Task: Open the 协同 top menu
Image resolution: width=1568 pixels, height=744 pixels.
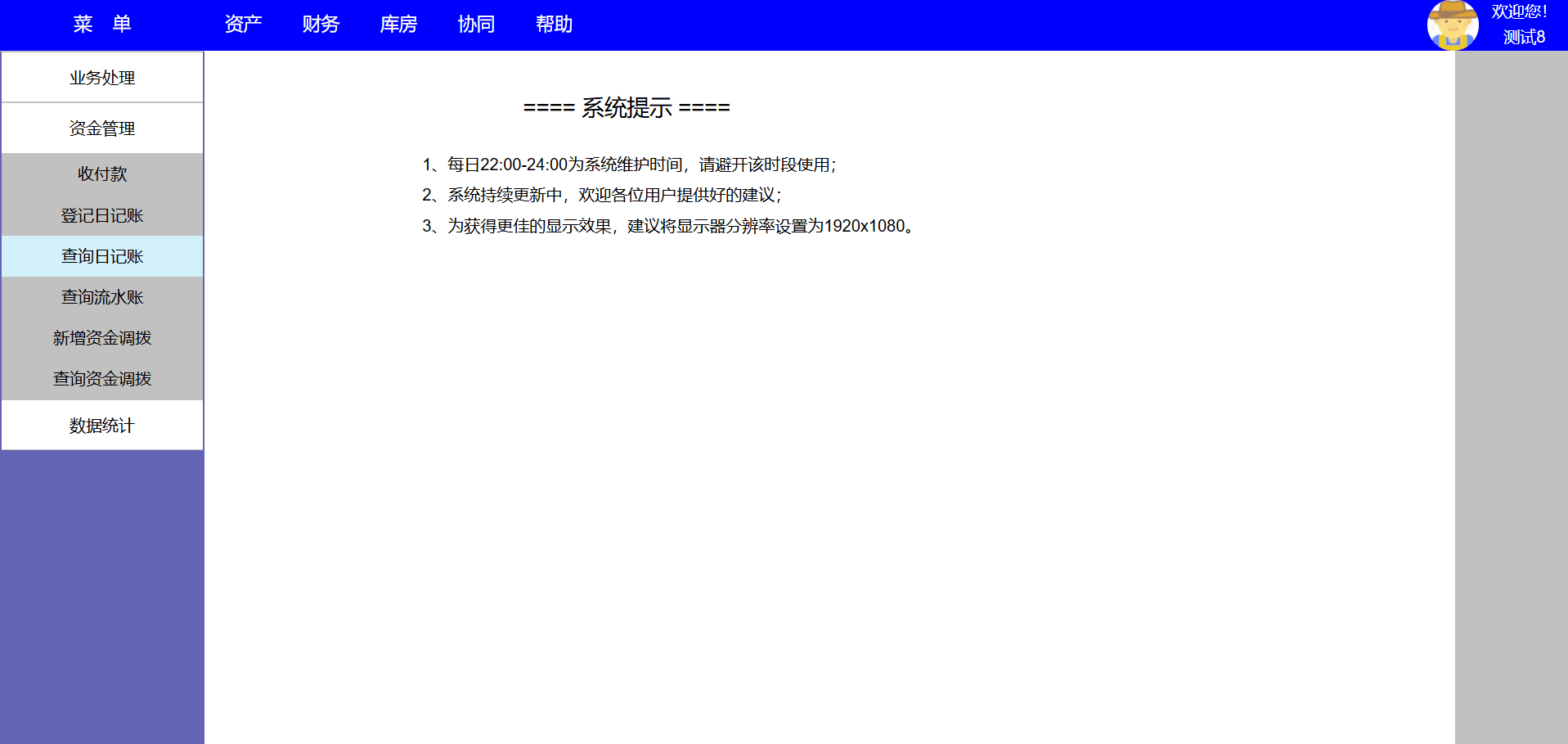Action: click(476, 25)
